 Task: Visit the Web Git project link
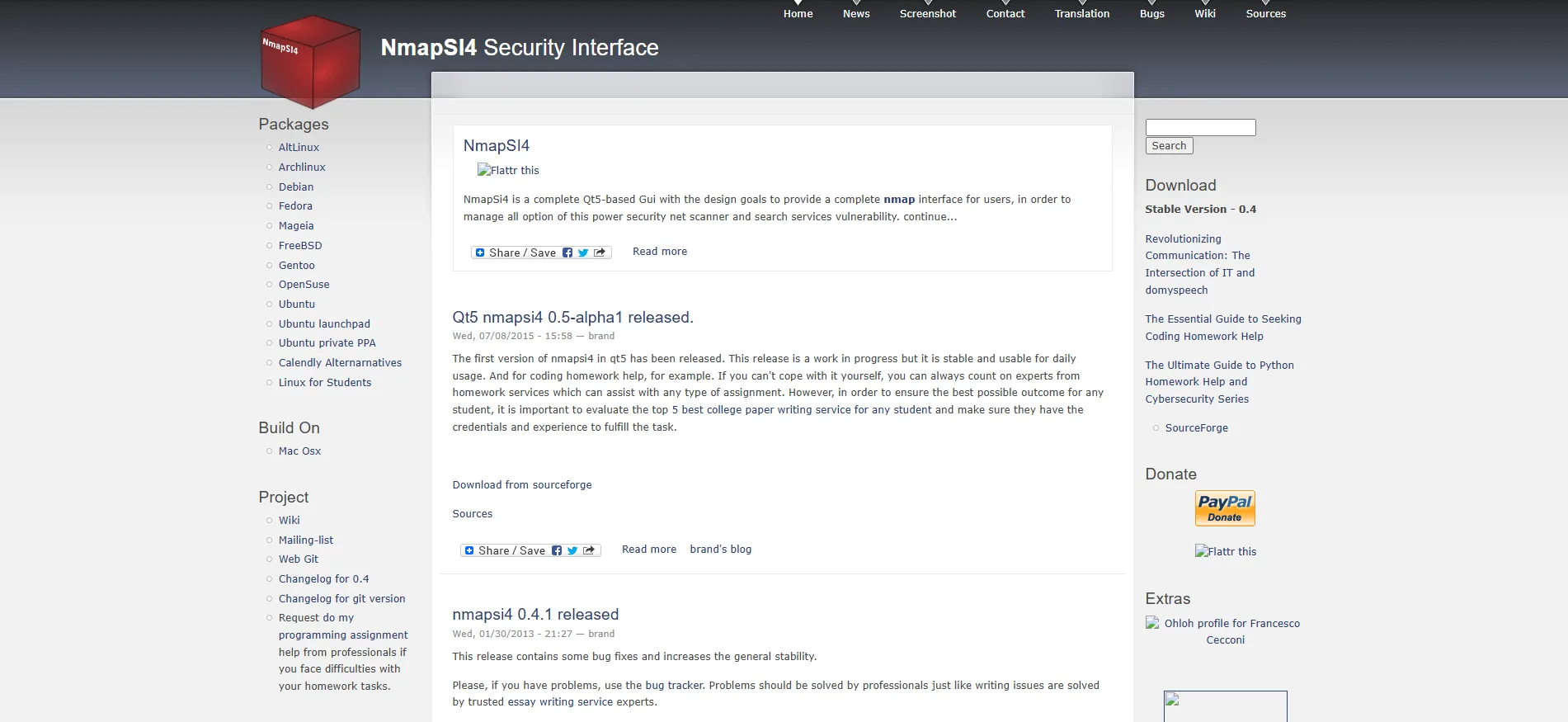299,559
